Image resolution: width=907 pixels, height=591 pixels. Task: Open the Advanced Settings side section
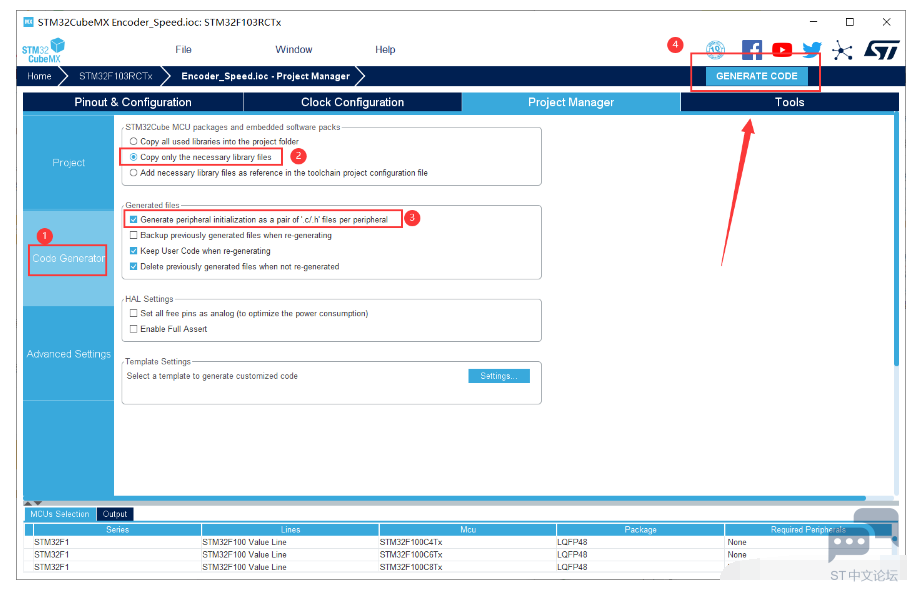pyautogui.click(x=68, y=354)
